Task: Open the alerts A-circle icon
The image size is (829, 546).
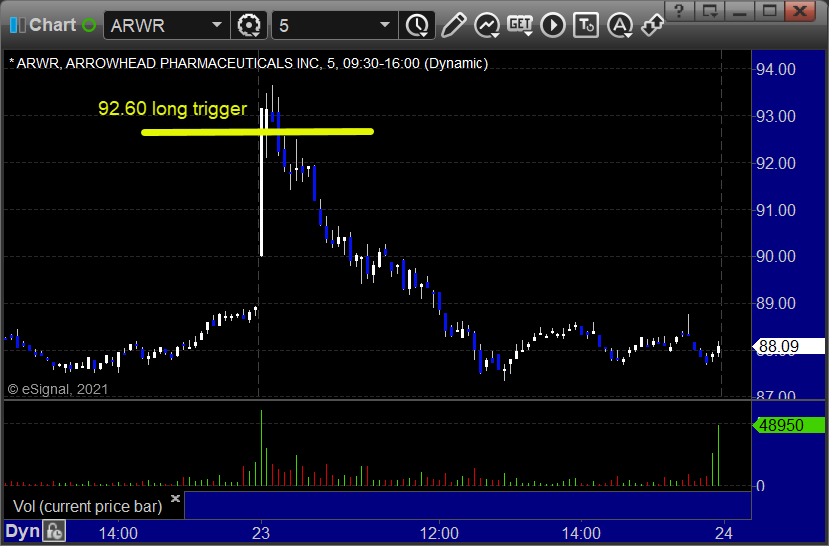Action: pyautogui.click(x=620, y=25)
